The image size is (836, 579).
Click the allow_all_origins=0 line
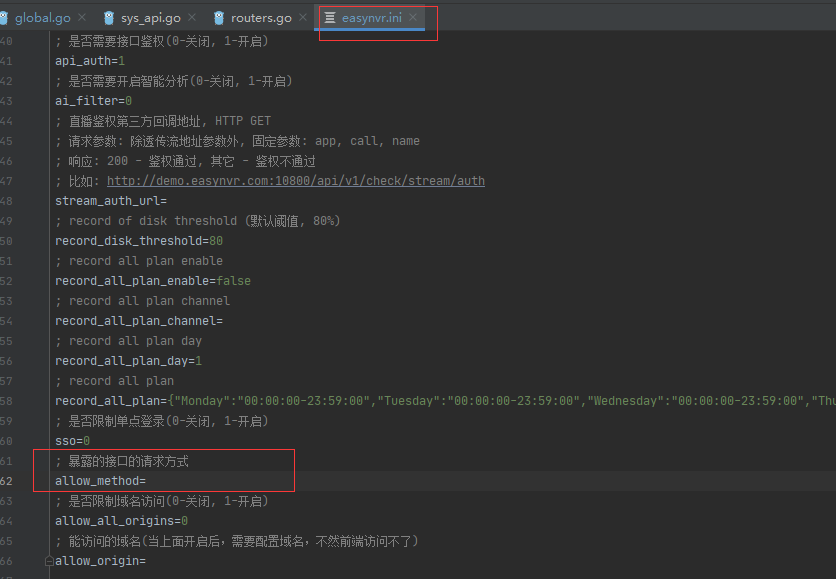(x=122, y=521)
